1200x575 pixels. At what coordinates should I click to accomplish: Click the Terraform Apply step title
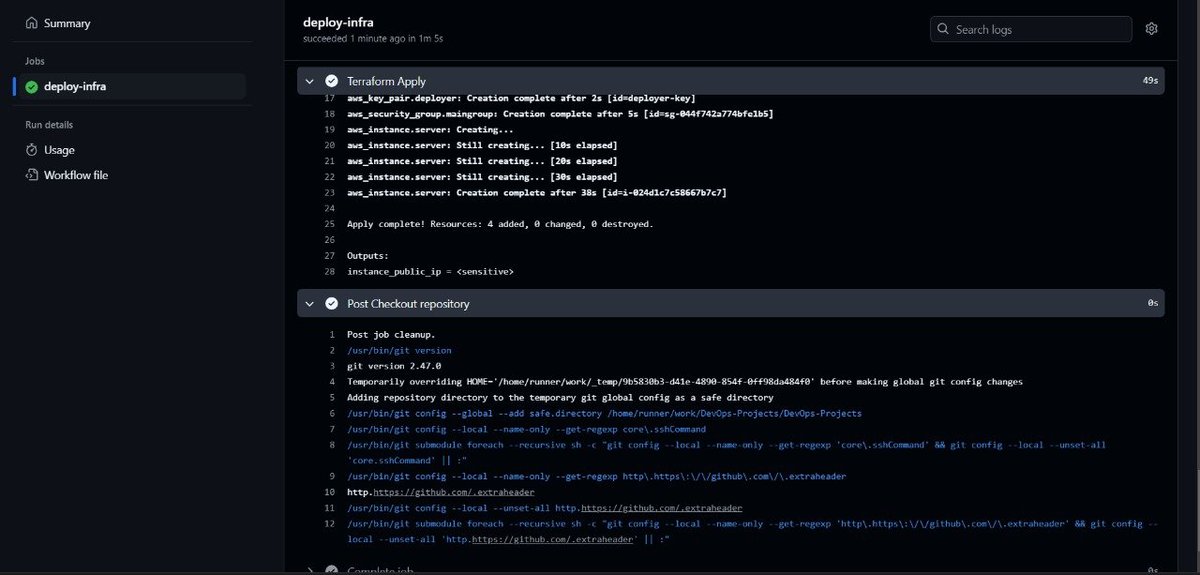386,81
